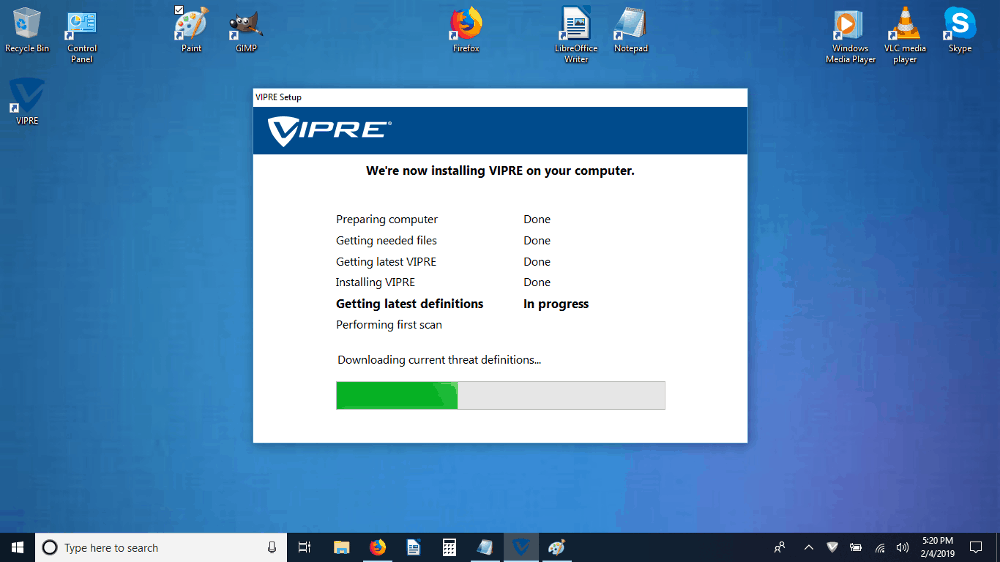Open the Control Panel desktop shortcut
Screen dimensions: 1000x562
pos(82,36)
